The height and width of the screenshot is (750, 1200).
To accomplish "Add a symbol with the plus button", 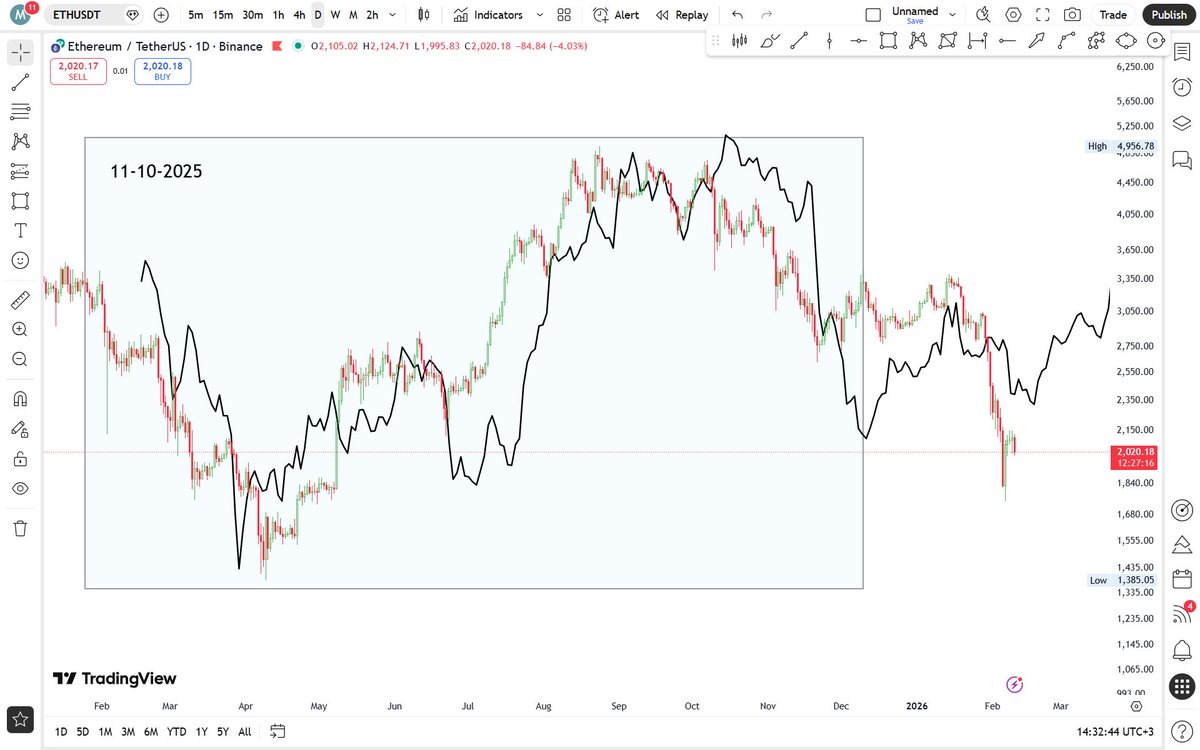I will pos(162,15).
